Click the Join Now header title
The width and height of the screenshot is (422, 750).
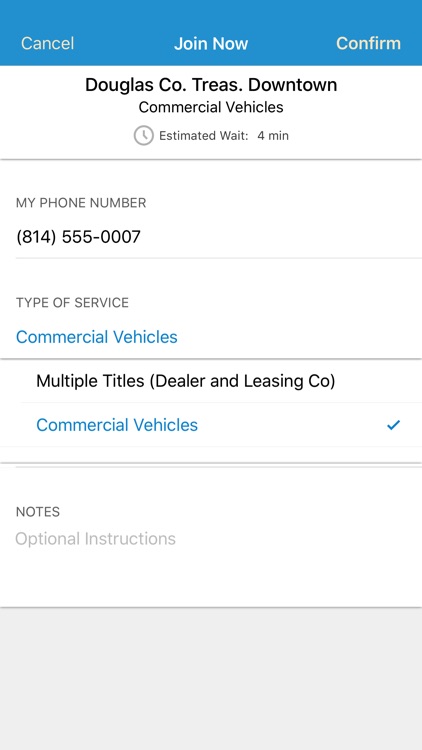coord(211,43)
